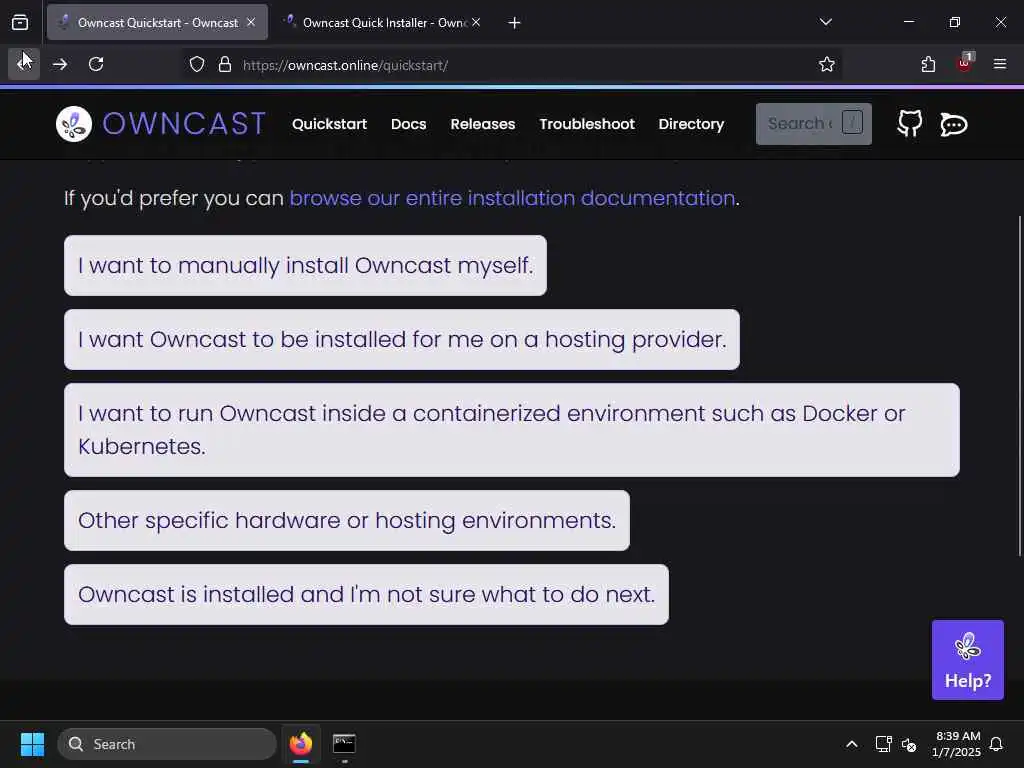
Task: Click the muted volume tray icon
Action: (x=908, y=744)
